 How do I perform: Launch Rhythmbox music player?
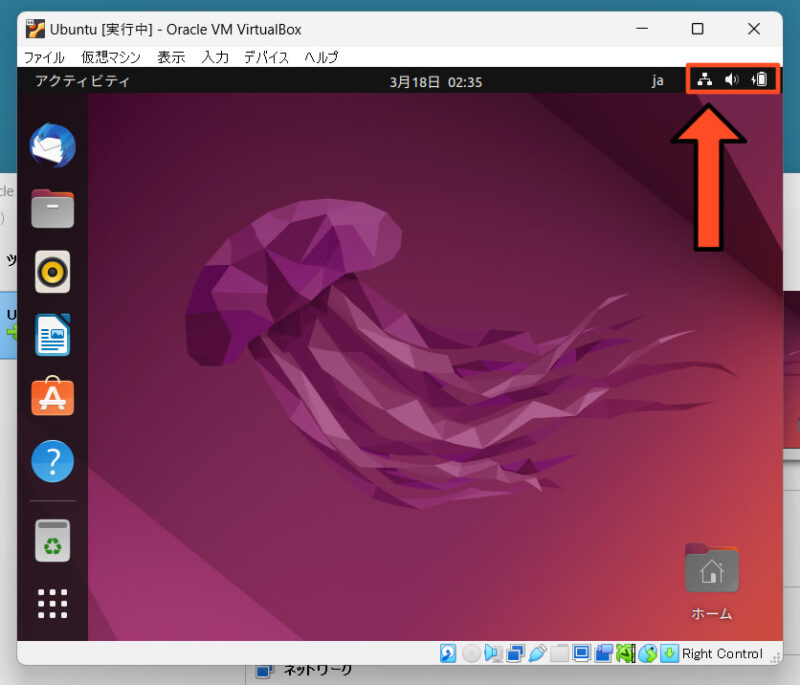coord(53,272)
